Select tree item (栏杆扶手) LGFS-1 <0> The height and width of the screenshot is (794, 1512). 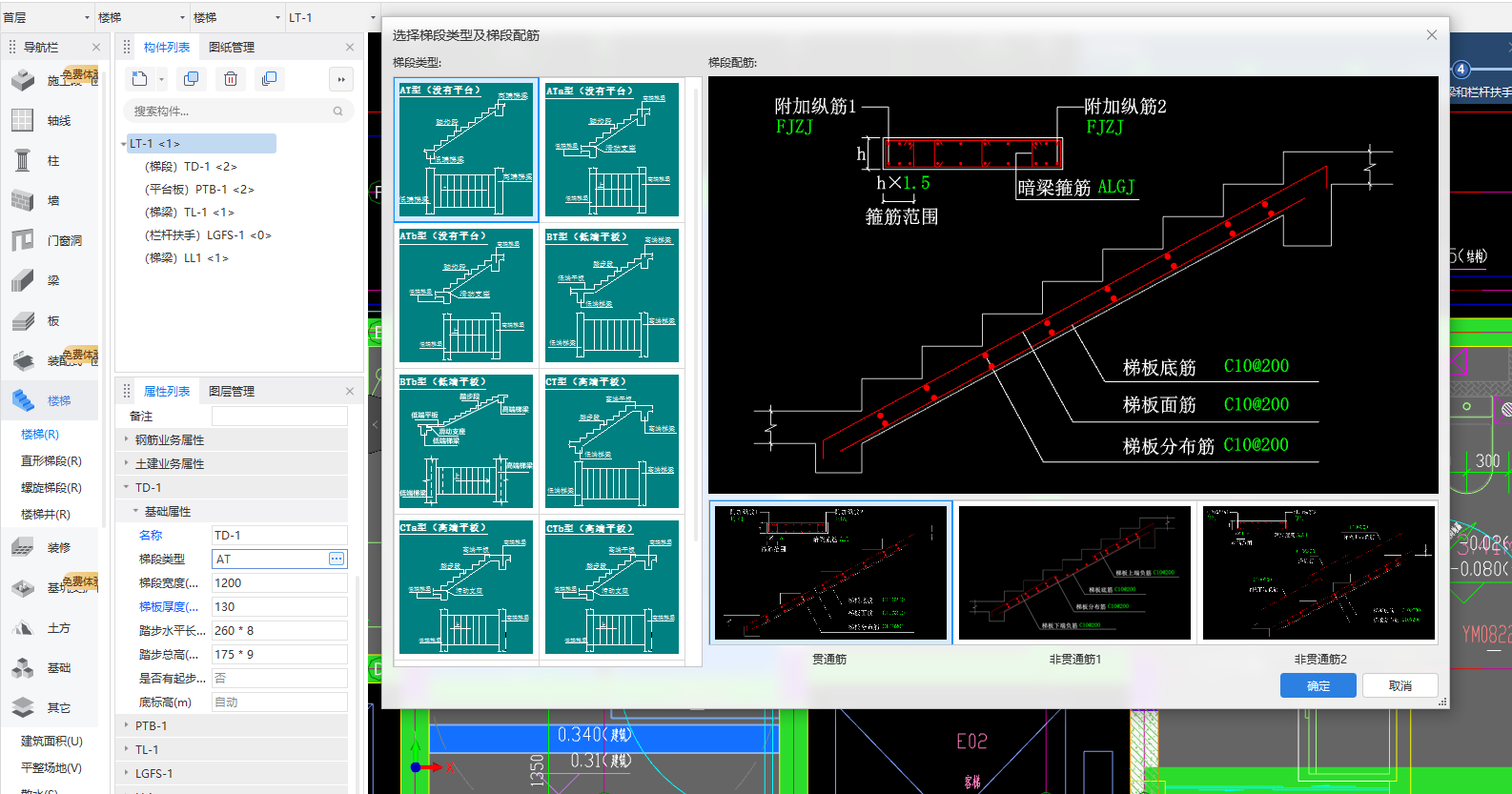coord(208,235)
